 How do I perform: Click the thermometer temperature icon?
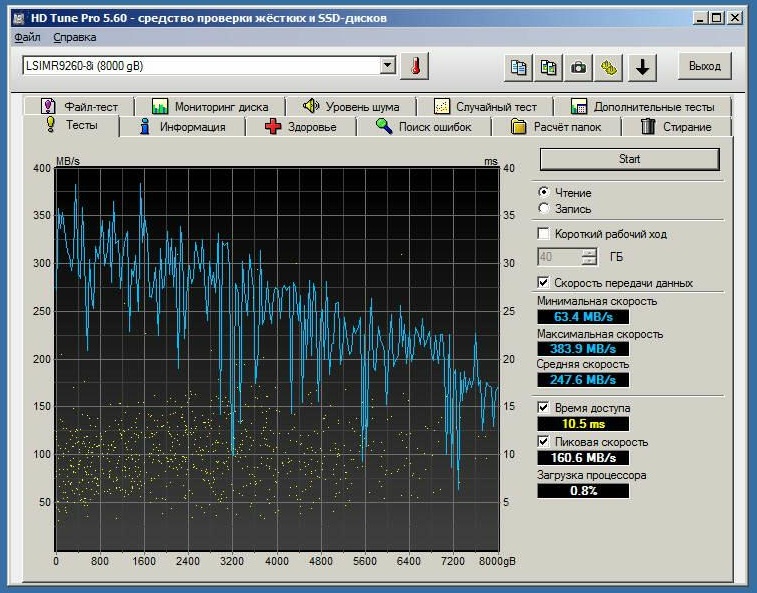[415, 67]
